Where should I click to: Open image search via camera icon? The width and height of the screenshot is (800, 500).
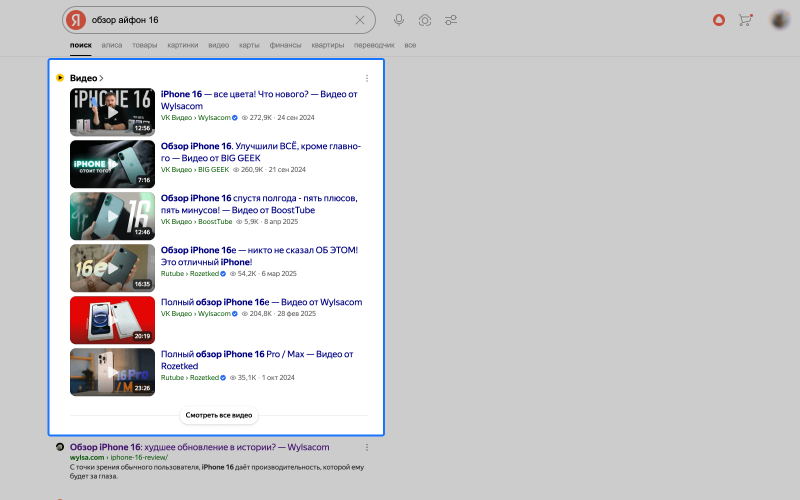pos(425,20)
